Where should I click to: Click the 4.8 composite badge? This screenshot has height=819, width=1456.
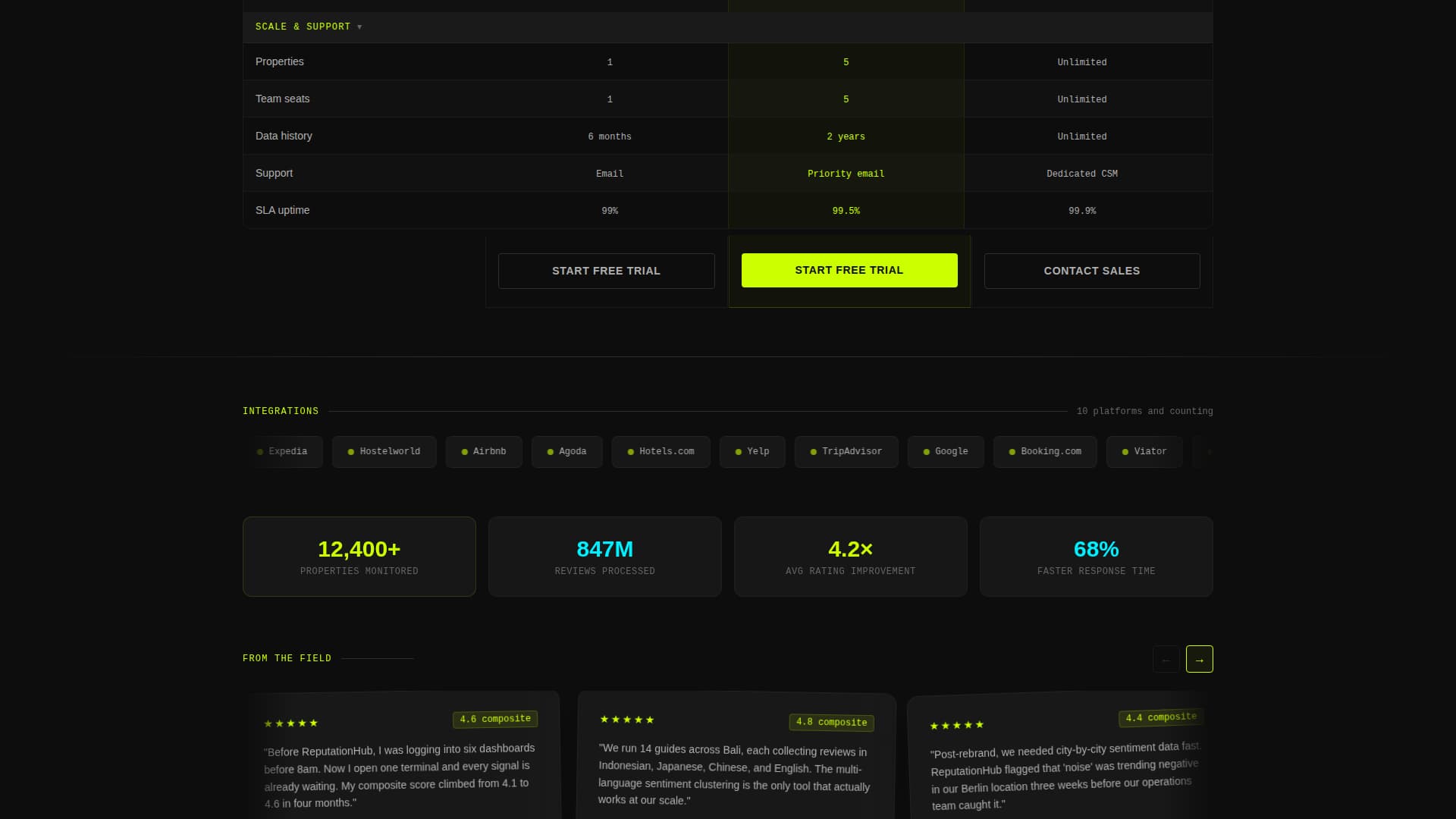[831, 722]
